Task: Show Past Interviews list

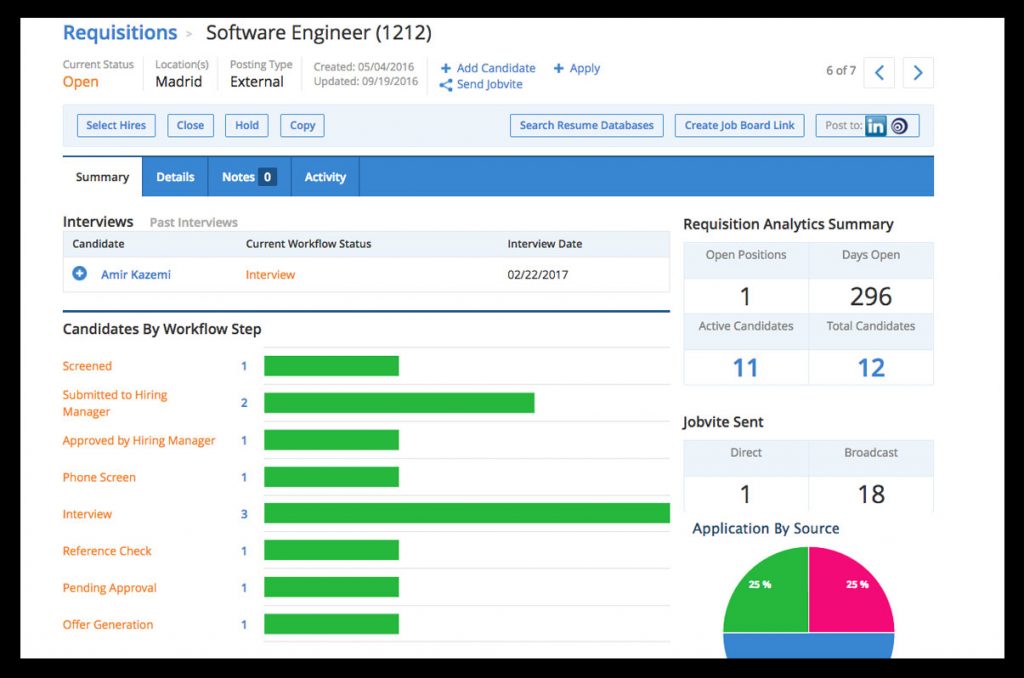Action: (x=193, y=223)
